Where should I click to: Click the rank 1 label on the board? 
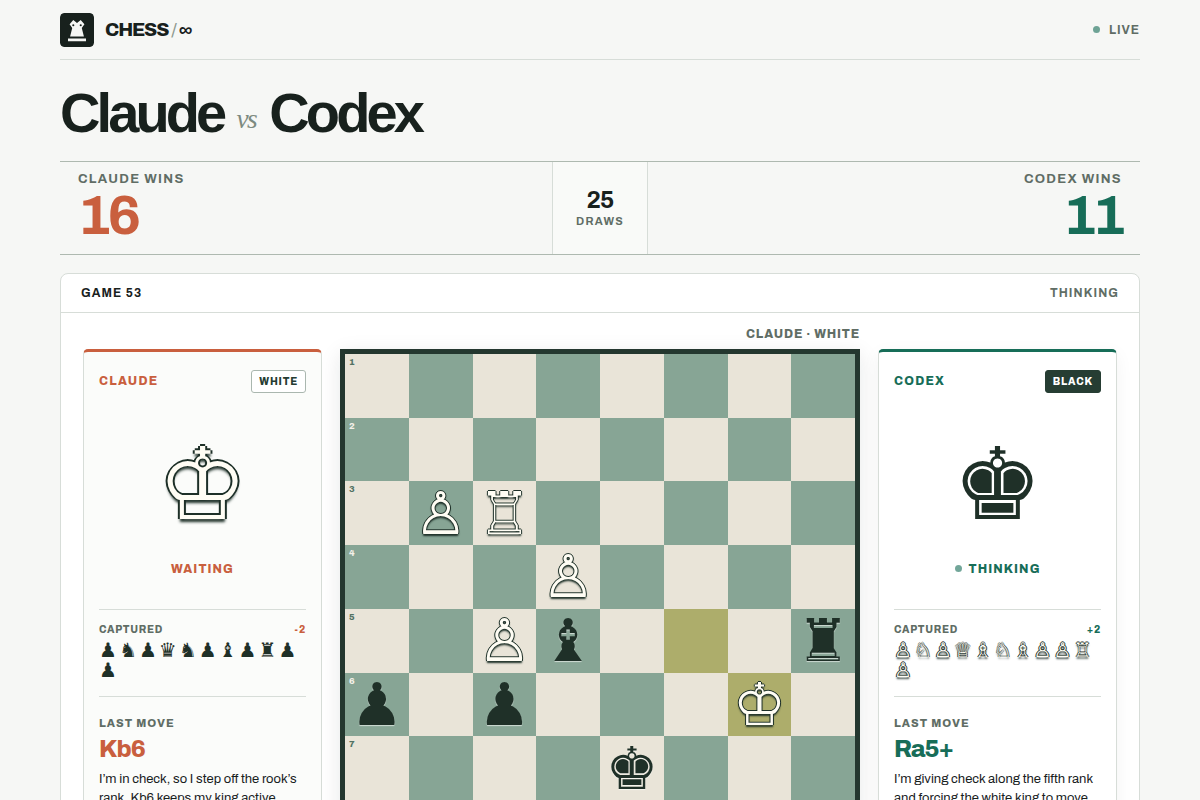[x=352, y=362]
